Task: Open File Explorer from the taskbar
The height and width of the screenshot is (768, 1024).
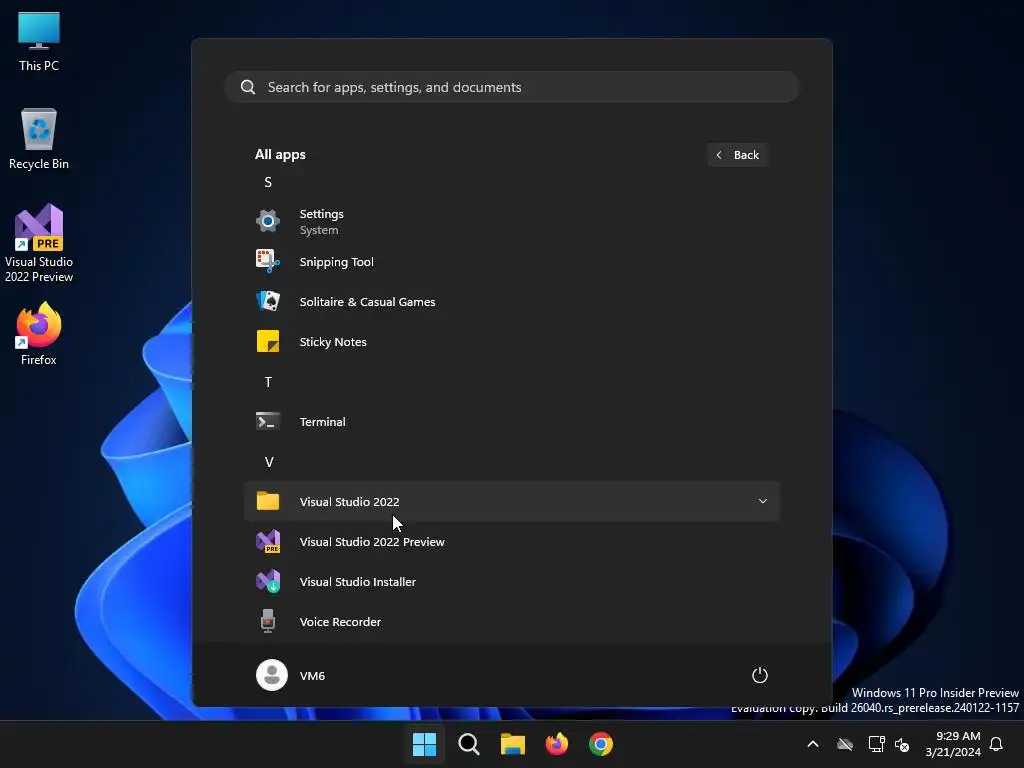Action: (x=513, y=744)
